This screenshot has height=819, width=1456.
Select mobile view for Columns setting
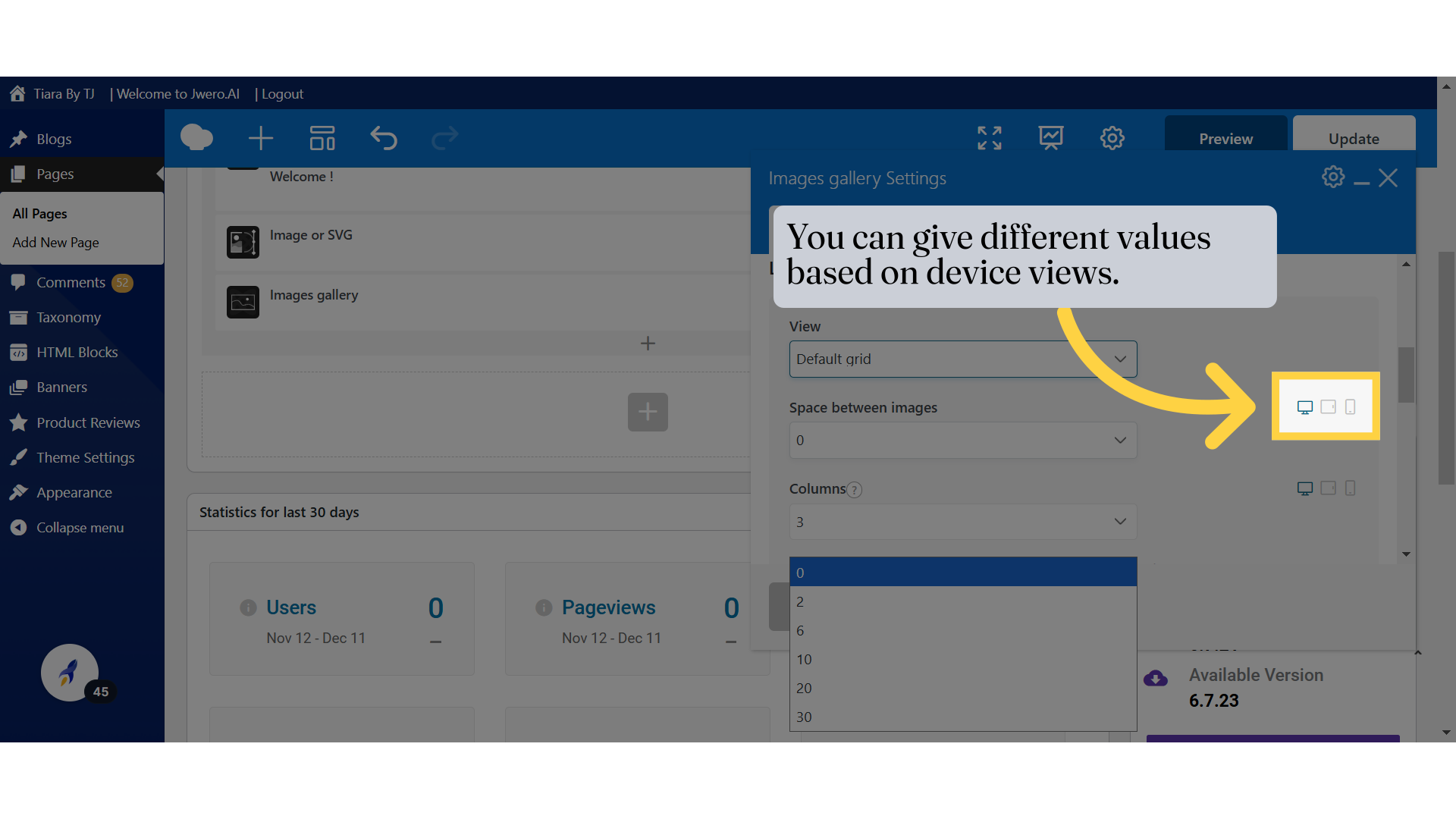coord(1351,488)
